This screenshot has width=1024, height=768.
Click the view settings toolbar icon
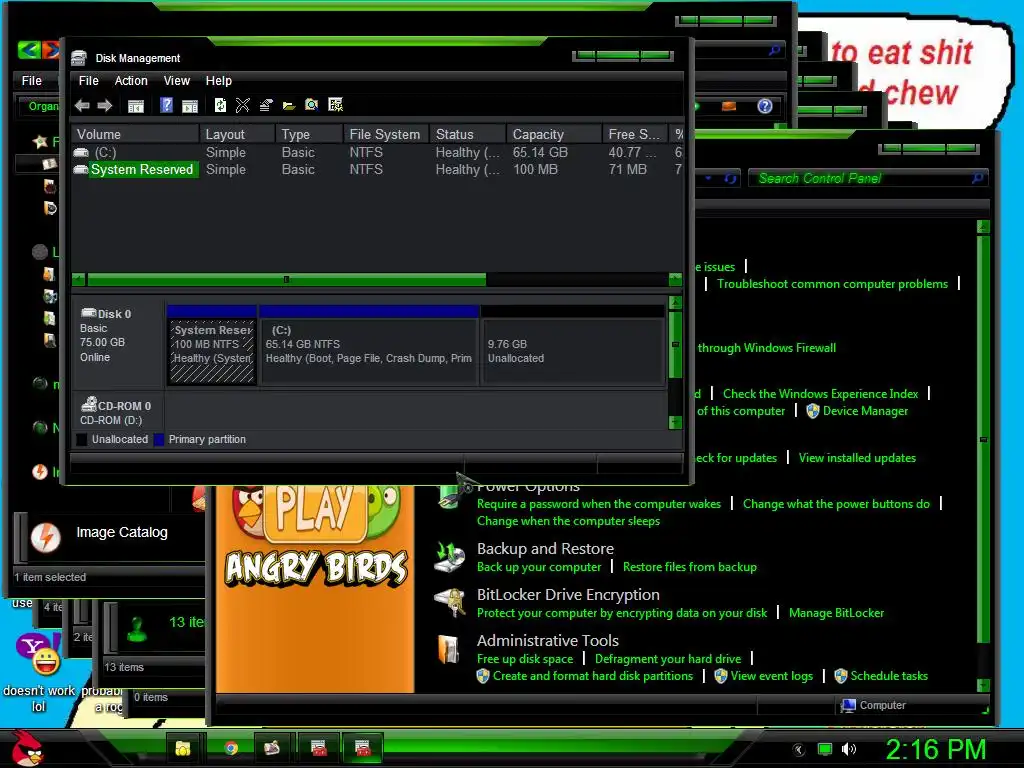click(x=336, y=105)
